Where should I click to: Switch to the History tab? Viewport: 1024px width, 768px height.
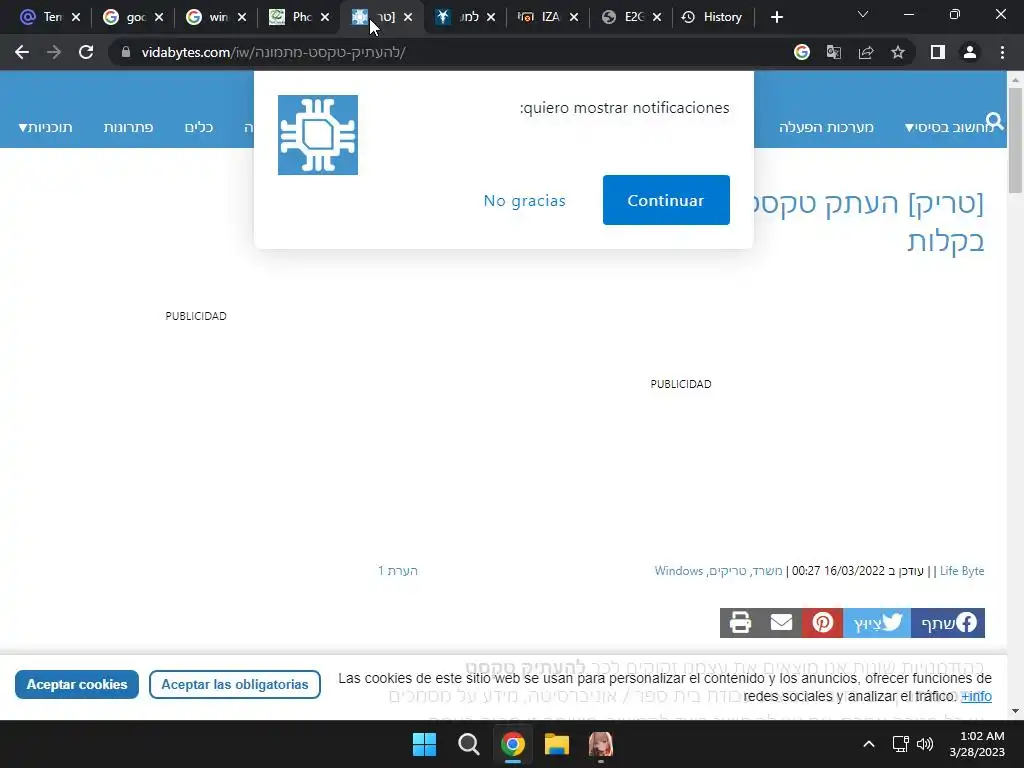coord(712,17)
